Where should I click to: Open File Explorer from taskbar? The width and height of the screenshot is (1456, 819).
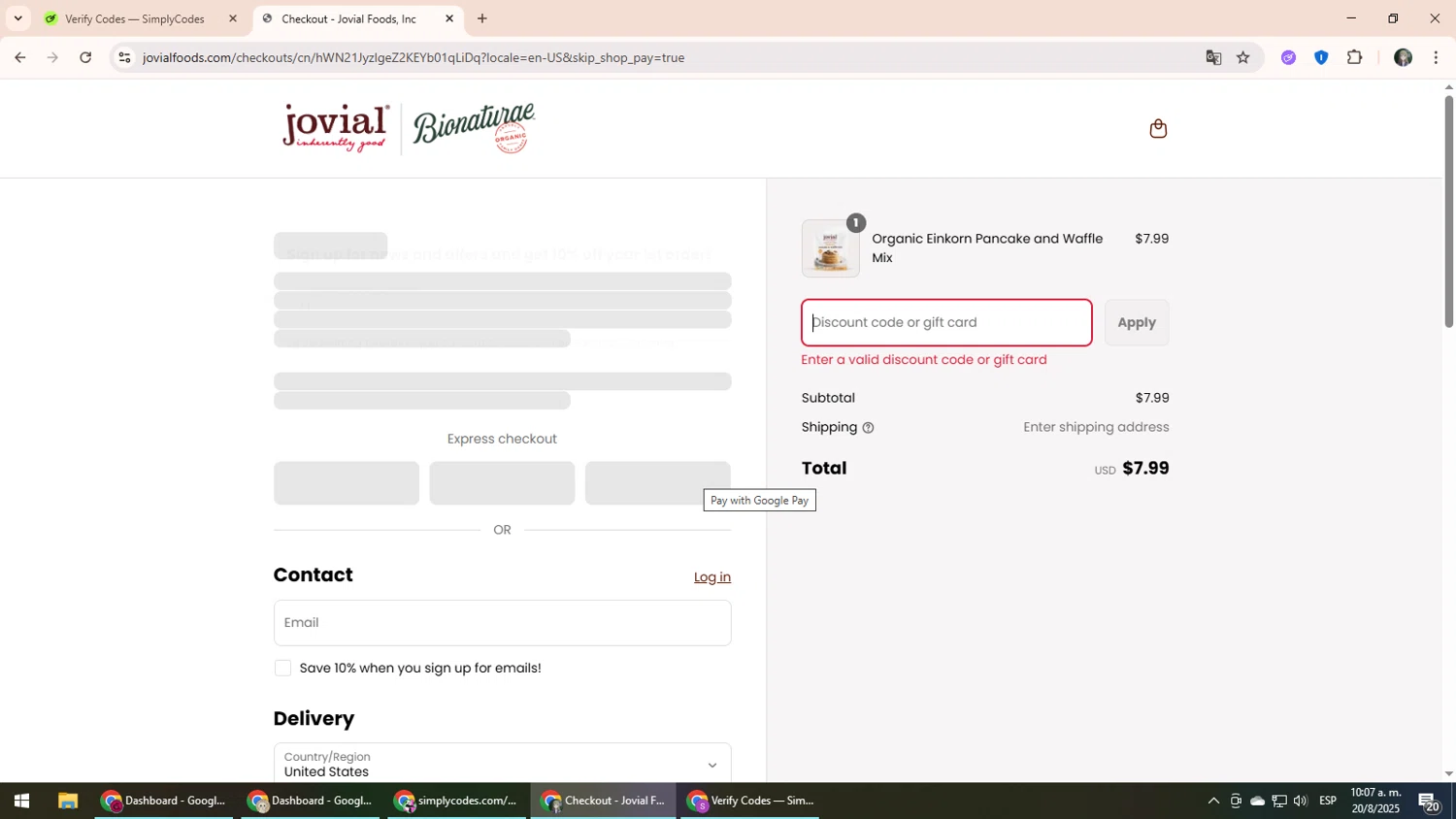click(67, 802)
